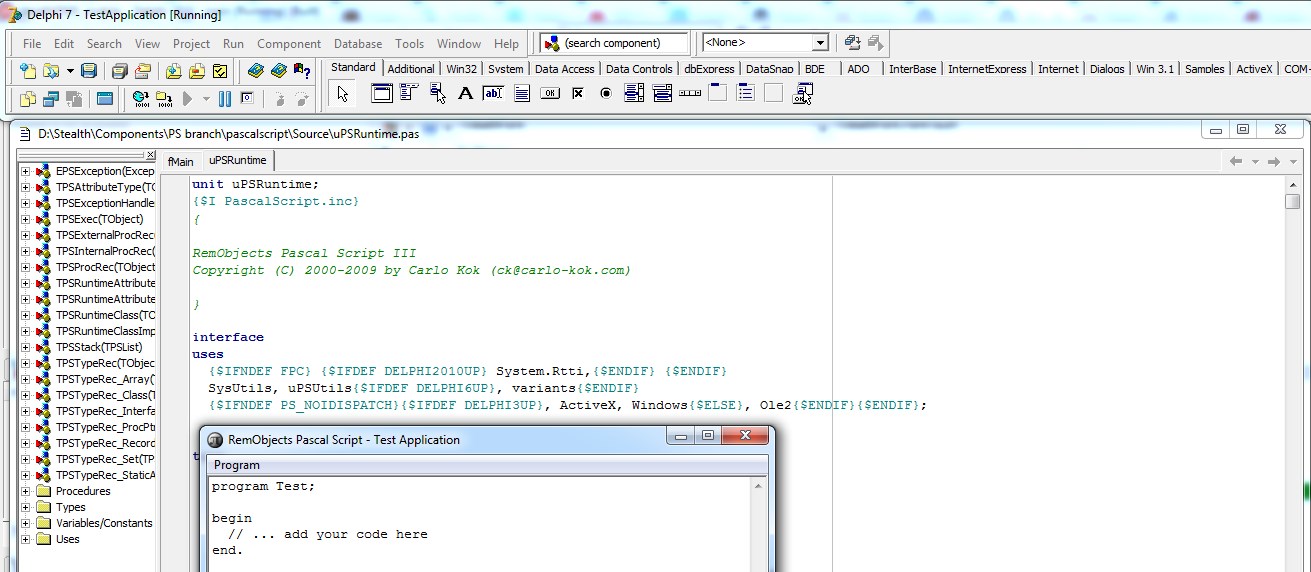Viewport: 1311px width, 572px height.
Task: Select the ListBox component icon
Action: [633, 94]
